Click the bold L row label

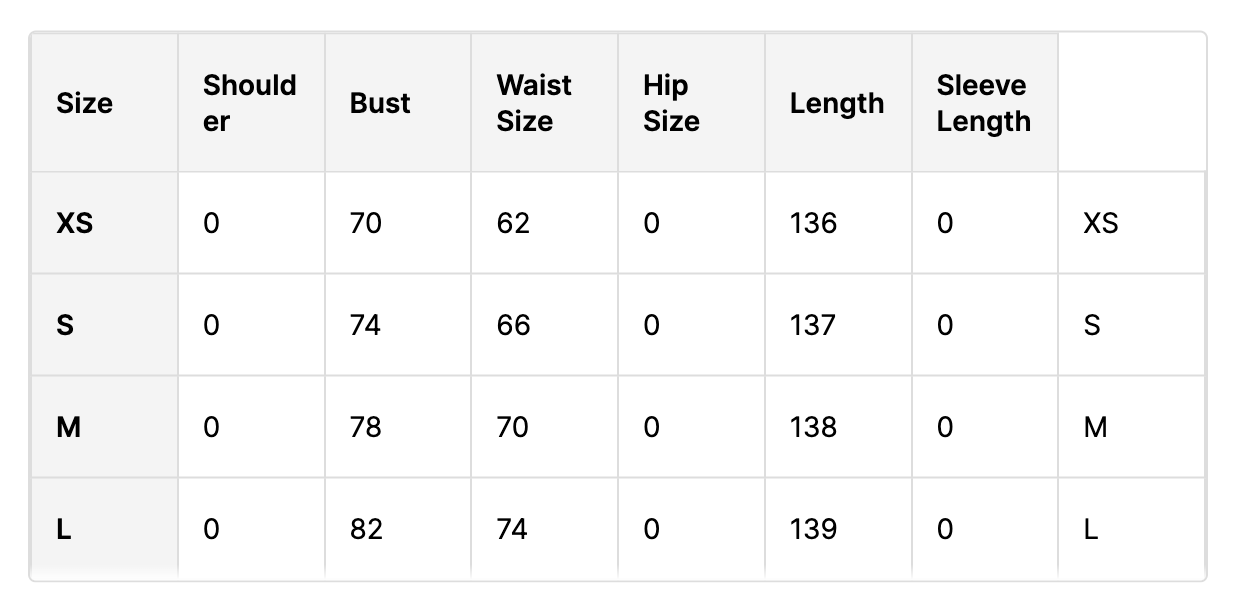click(x=64, y=530)
